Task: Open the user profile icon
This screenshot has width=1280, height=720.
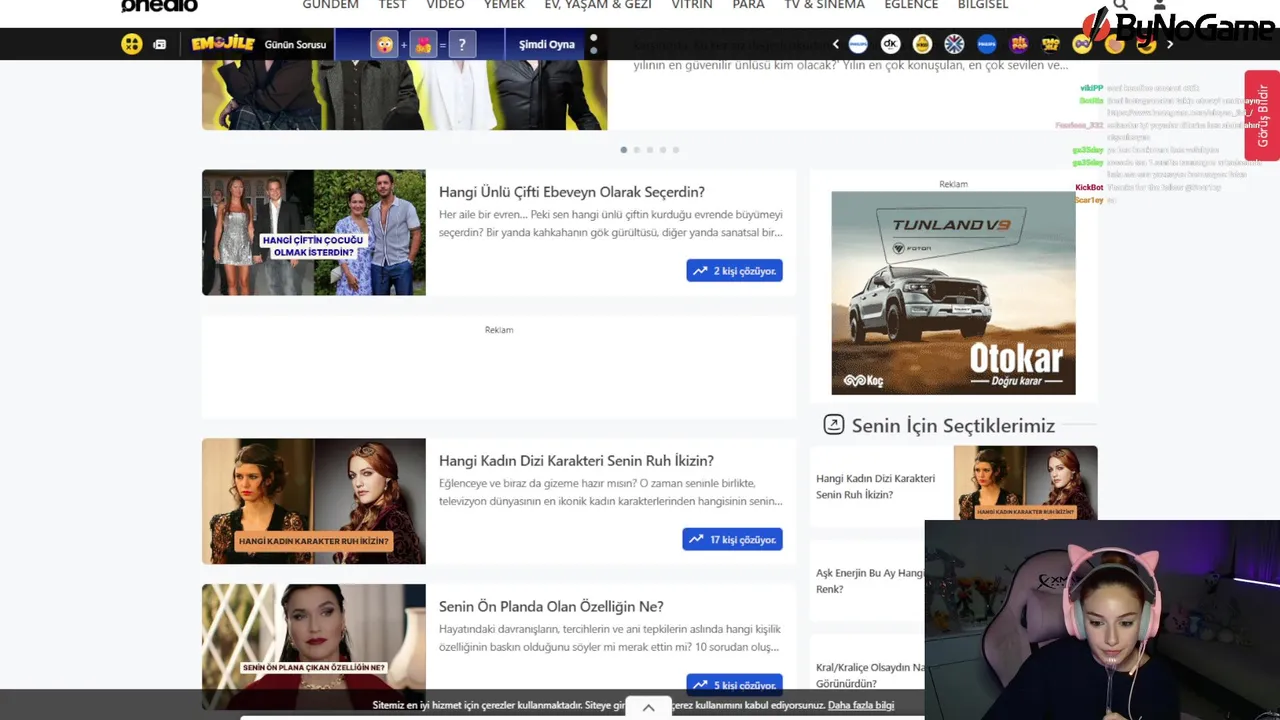Action: point(1160,5)
